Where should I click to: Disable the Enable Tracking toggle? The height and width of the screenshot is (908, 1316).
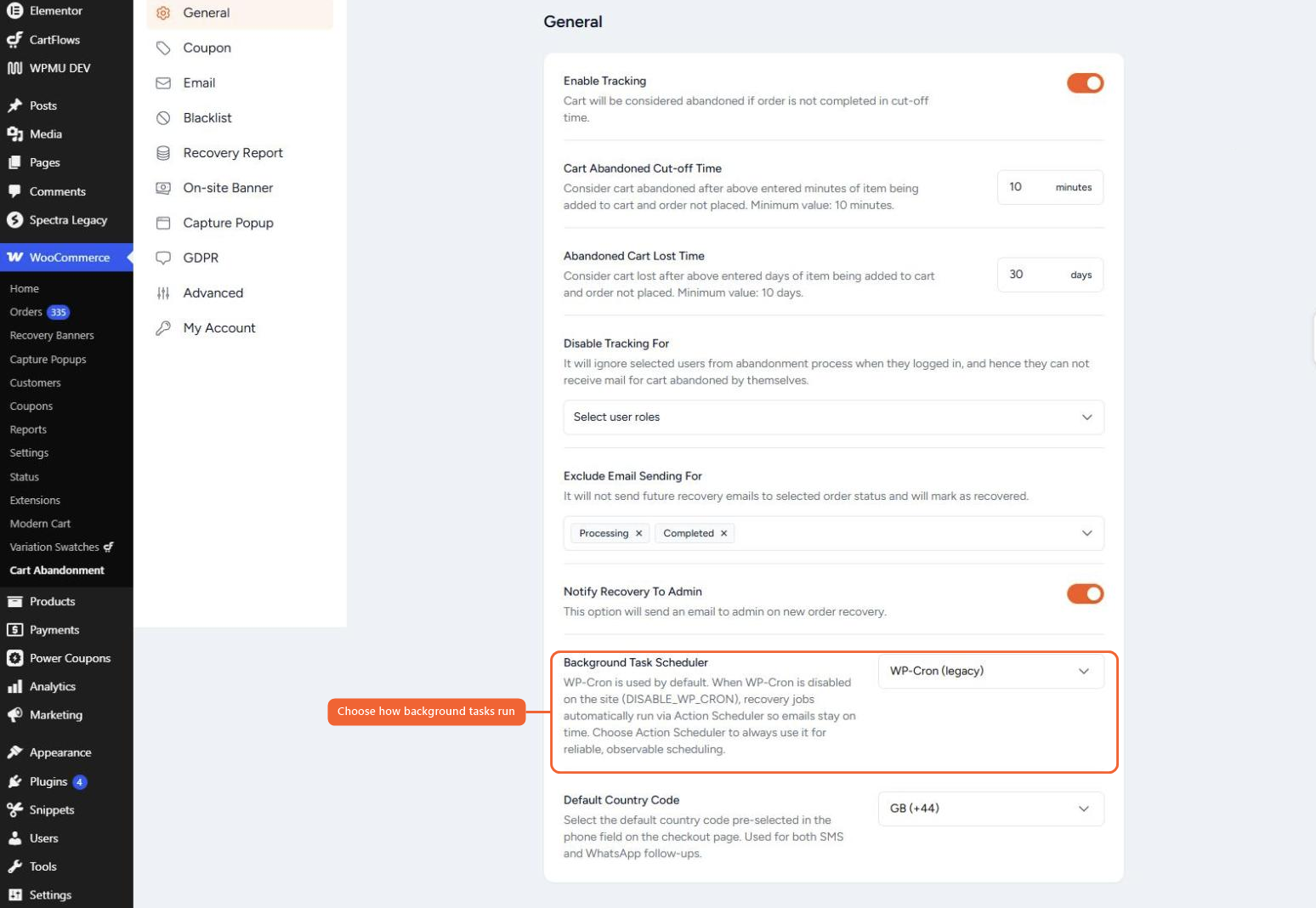pyautogui.click(x=1085, y=82)
